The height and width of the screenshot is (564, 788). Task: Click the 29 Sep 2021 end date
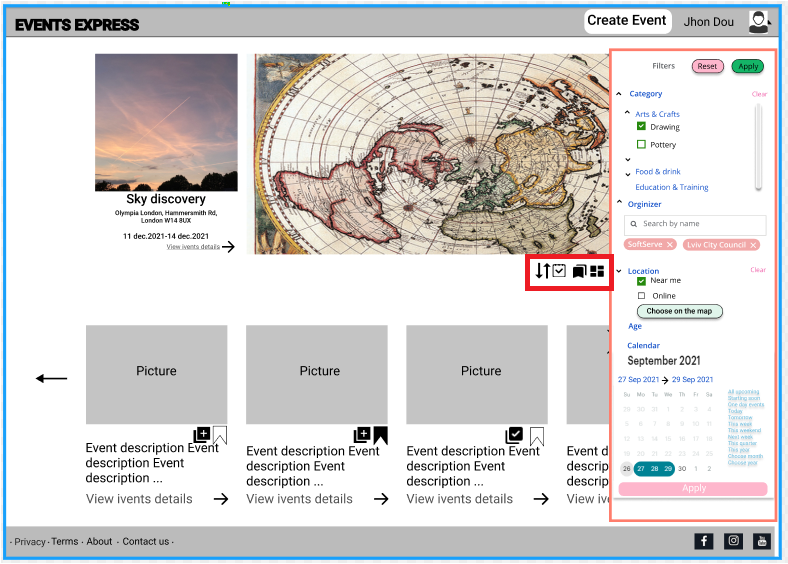(x=693, y=380)
